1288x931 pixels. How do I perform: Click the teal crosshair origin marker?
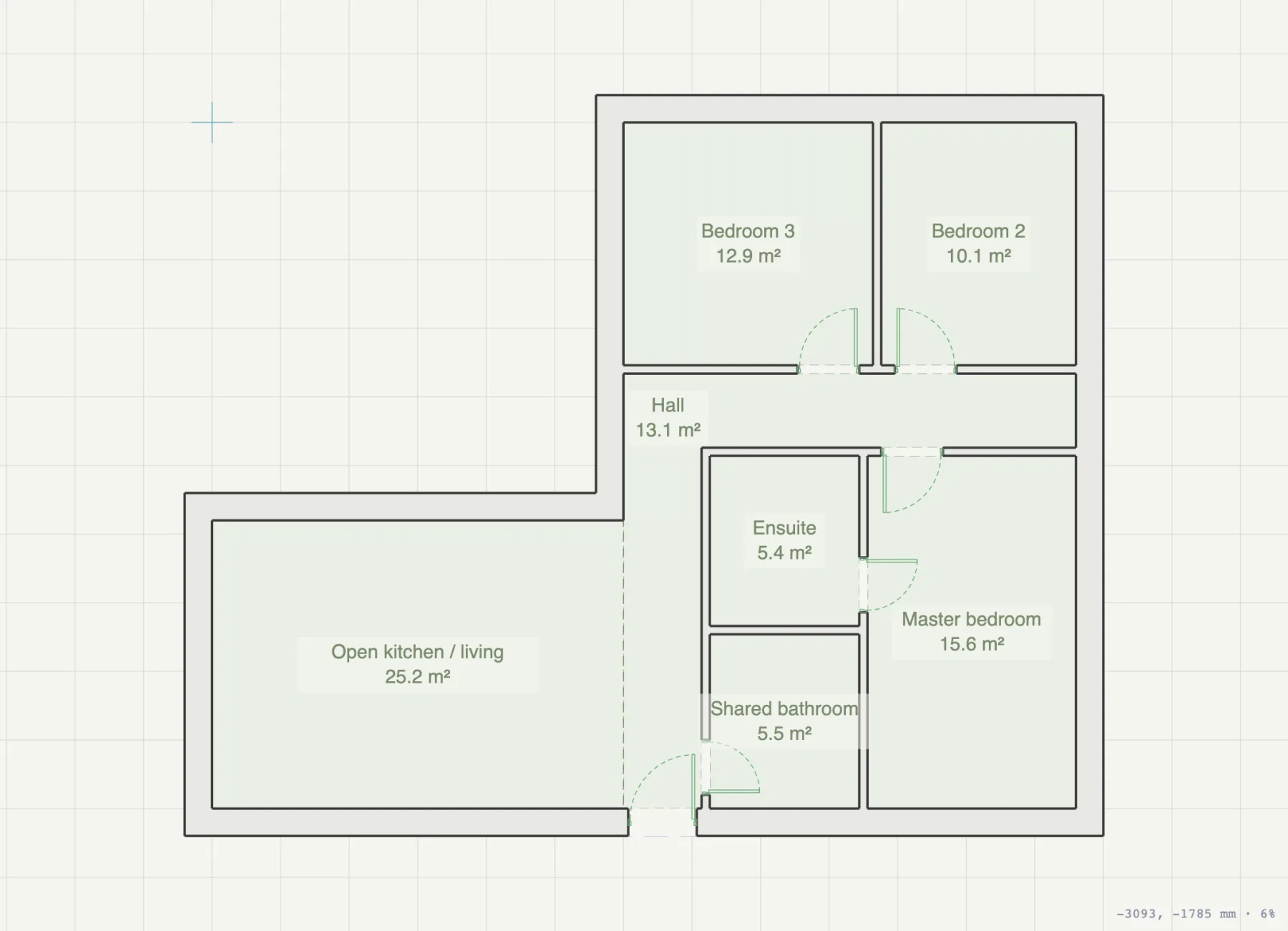click(212, 122)
